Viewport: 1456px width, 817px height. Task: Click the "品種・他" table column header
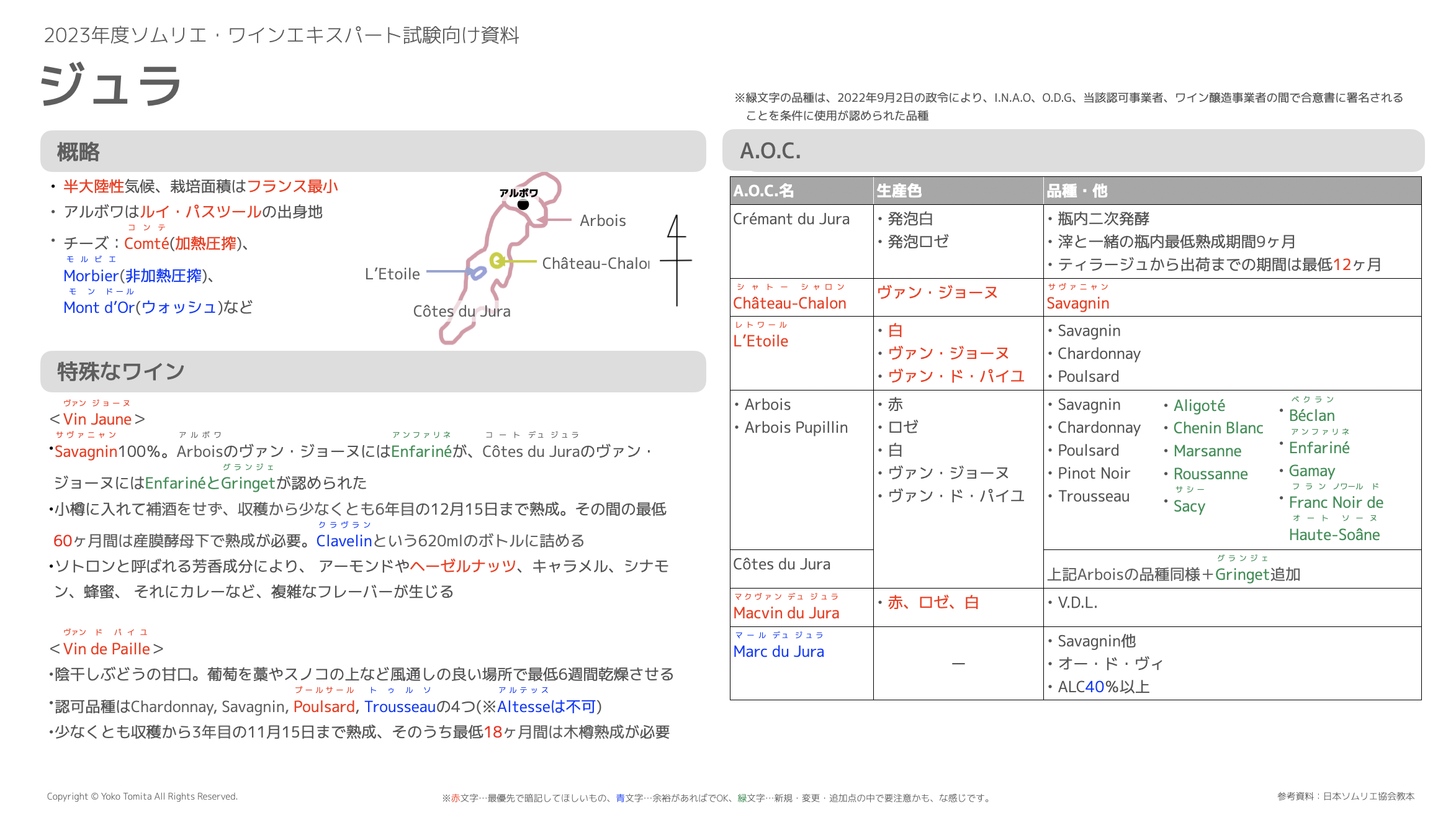pos(1232,191)
